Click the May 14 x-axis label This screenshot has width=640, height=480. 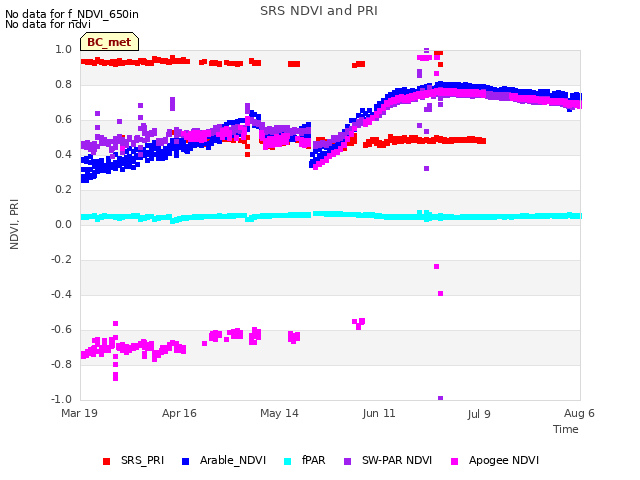(279, 413)
